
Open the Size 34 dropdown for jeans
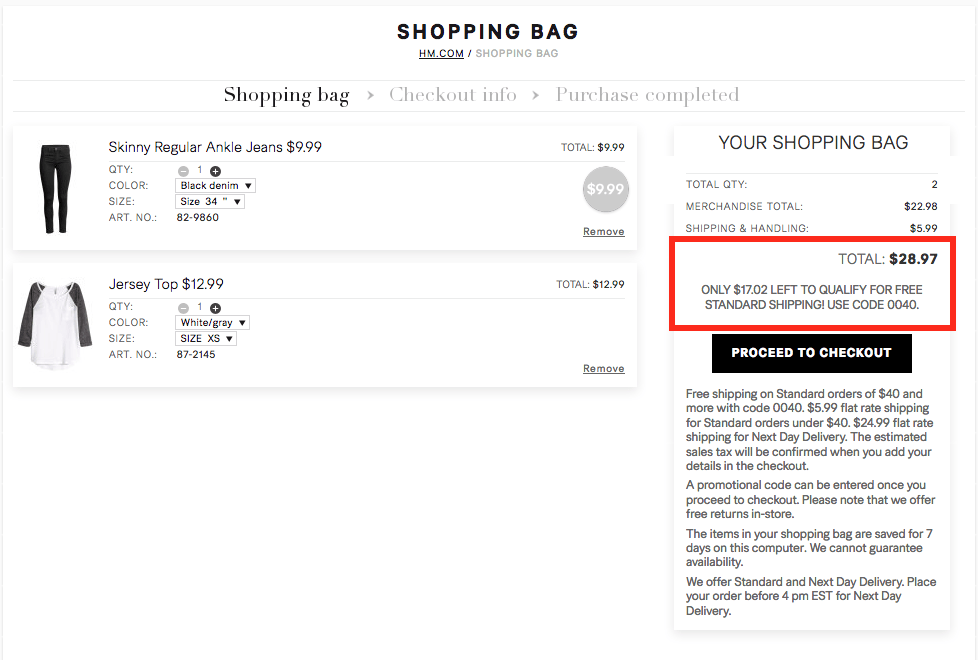pyautogui.click(x=210, y=201)
